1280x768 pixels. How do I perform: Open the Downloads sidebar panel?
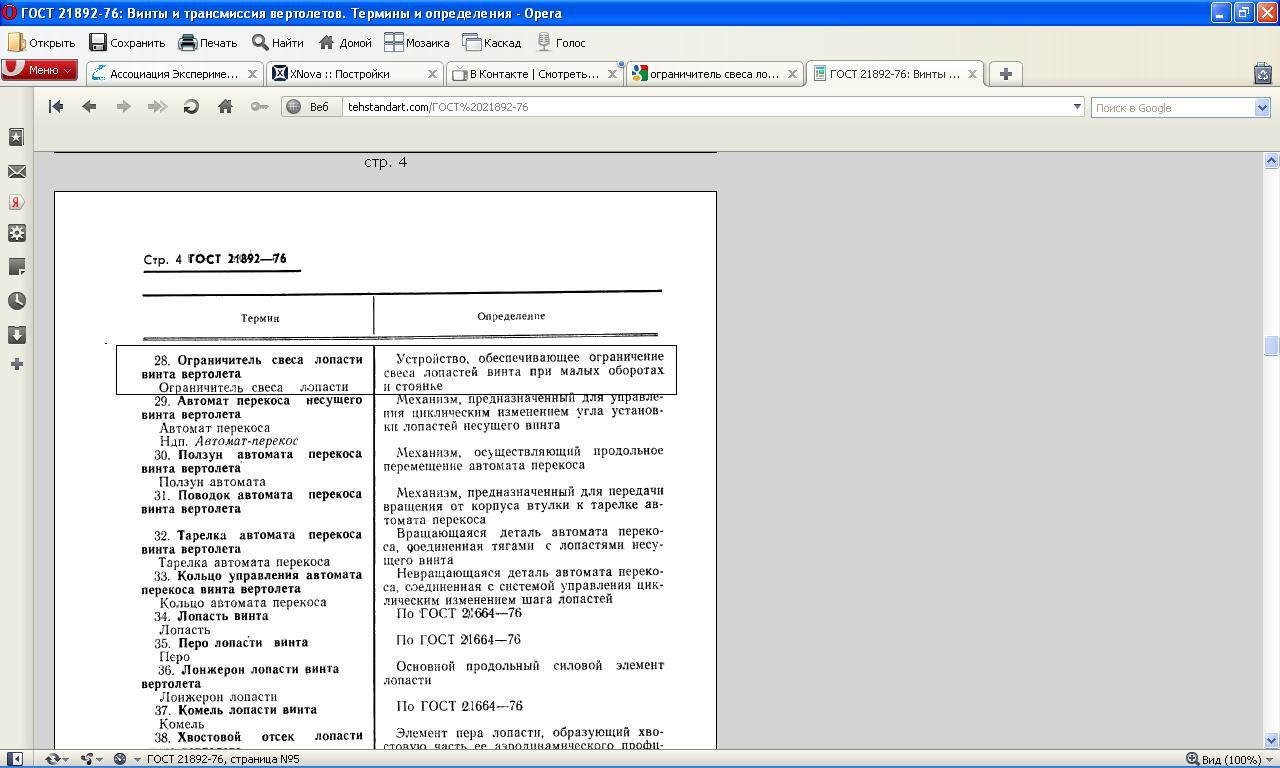tap(17, 335)
